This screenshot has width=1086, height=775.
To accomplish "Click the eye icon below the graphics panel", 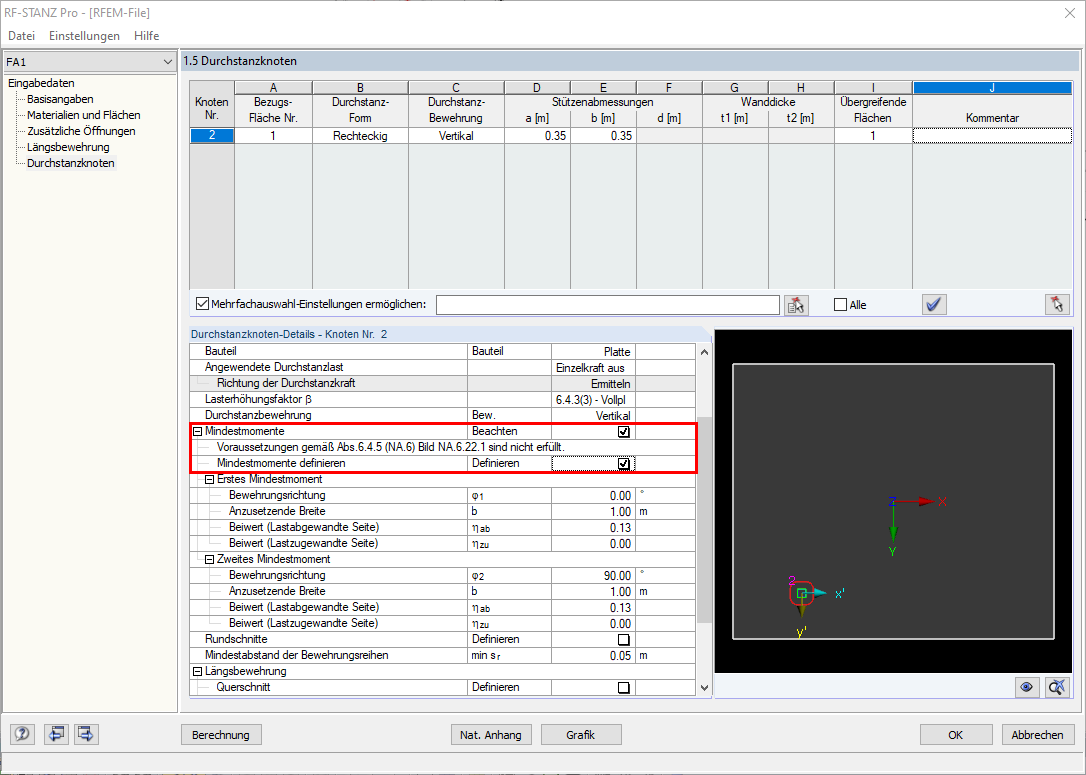I will pyautogui.click(x=1026, y=687).
